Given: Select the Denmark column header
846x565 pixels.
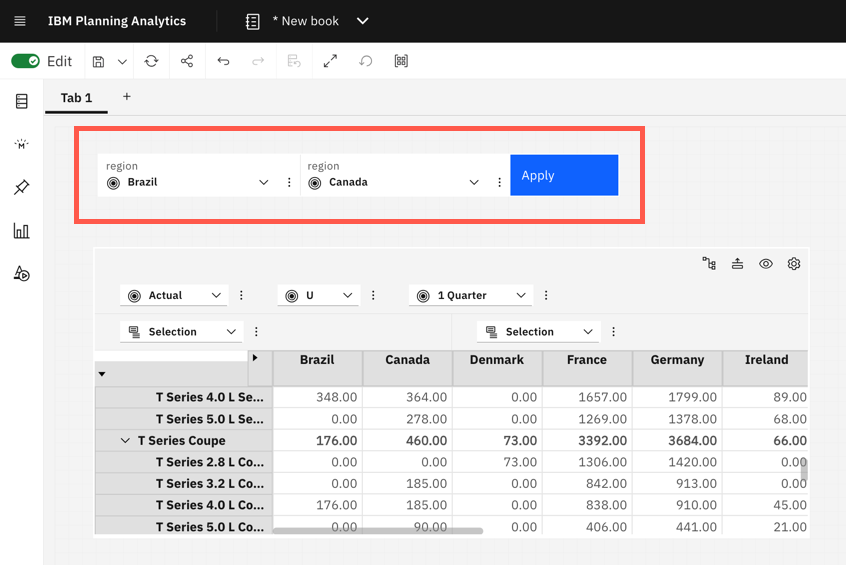Looking at the screenshot, I should [x=497, y=369].
